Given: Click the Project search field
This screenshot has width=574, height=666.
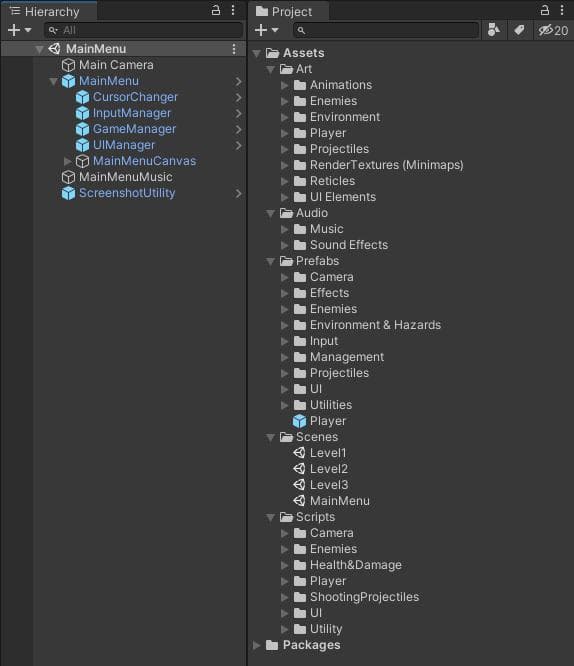Looking at the screenshot, I should 386,30.
